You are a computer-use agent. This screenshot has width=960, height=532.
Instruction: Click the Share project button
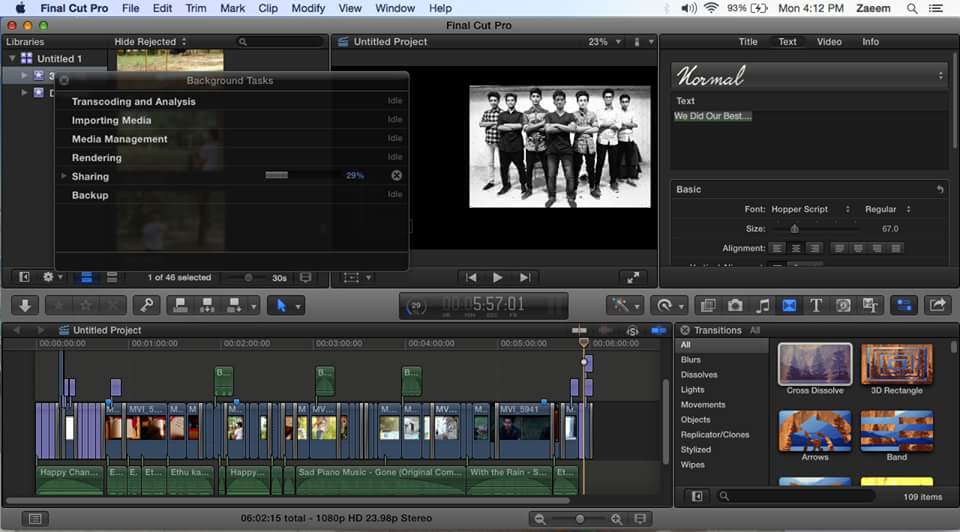point(937,305)
